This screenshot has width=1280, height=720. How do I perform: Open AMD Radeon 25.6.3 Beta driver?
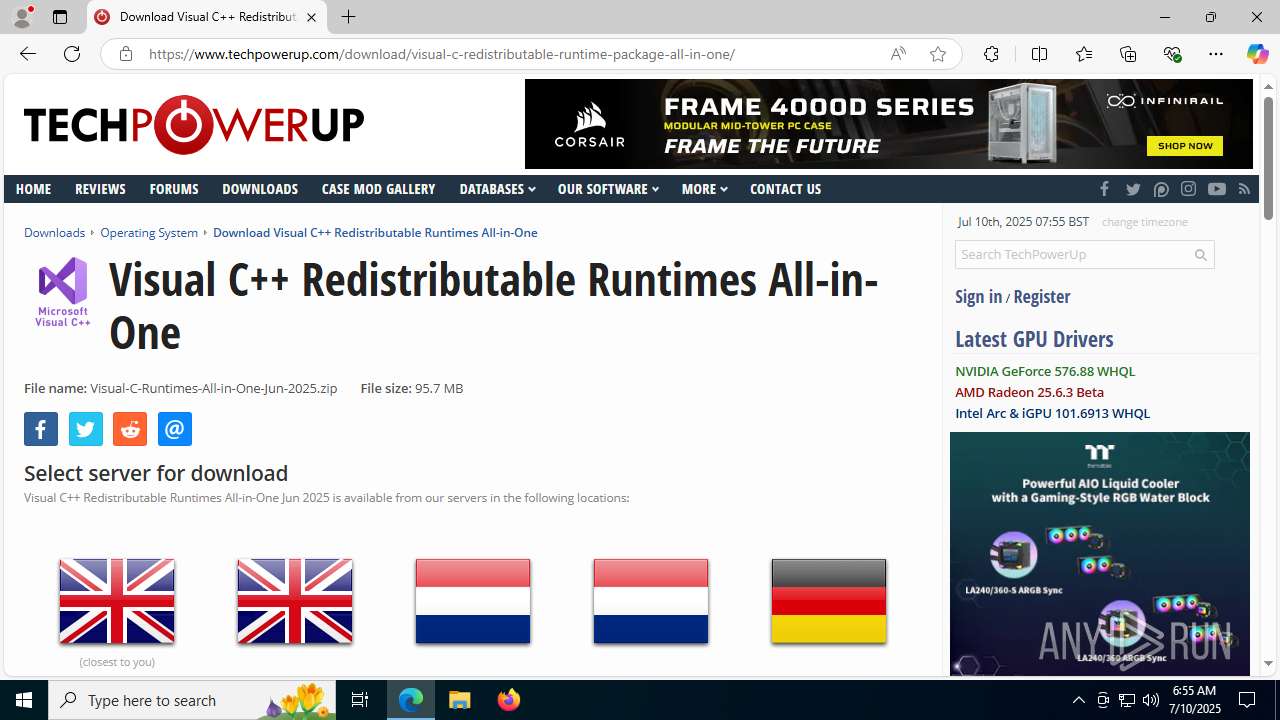1029,392
